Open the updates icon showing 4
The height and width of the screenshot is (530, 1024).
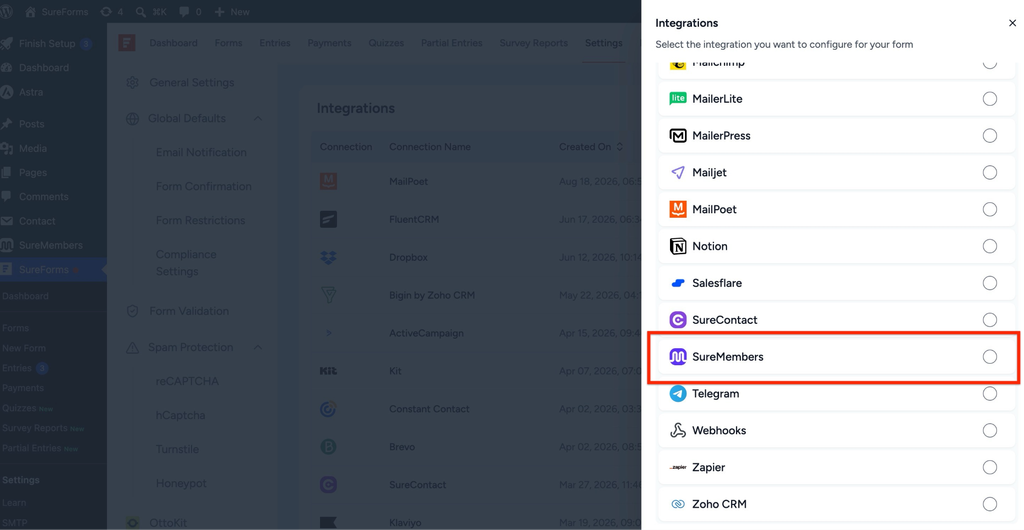[112, 12]
